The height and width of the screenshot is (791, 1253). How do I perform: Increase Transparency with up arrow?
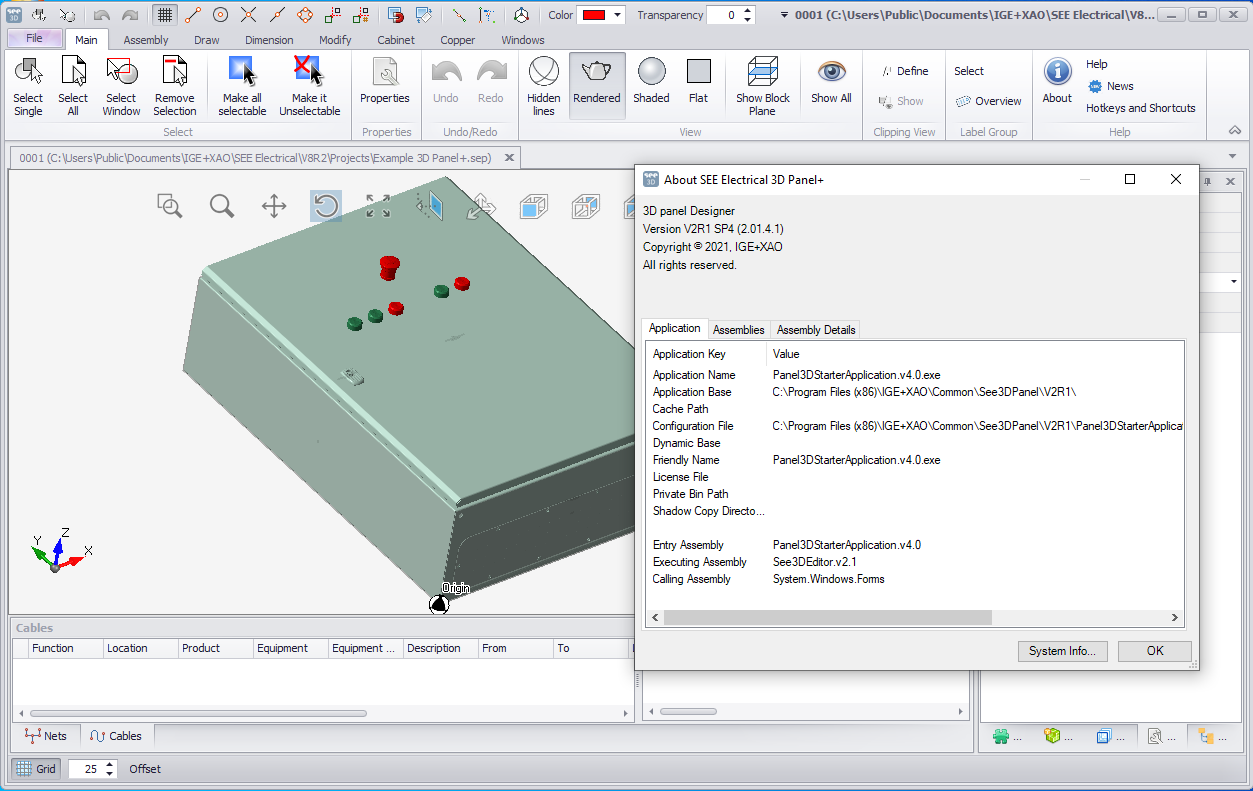coord(748,10)
